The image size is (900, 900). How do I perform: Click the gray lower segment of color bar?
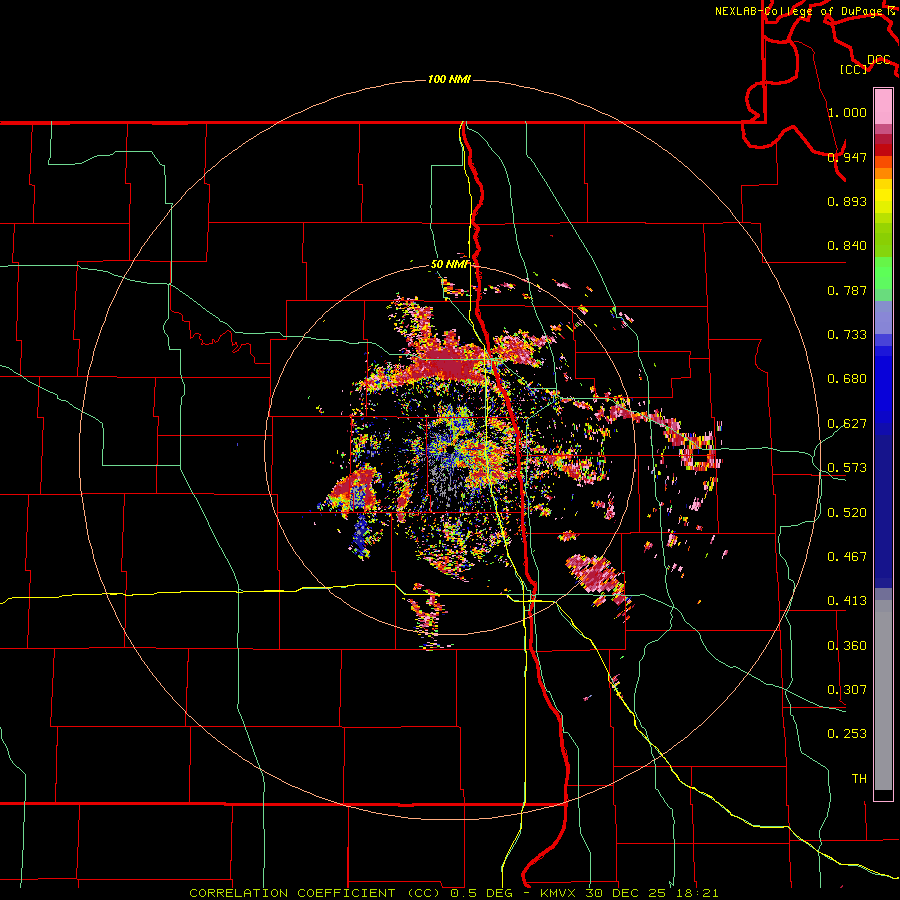click(x=883, y=695)
